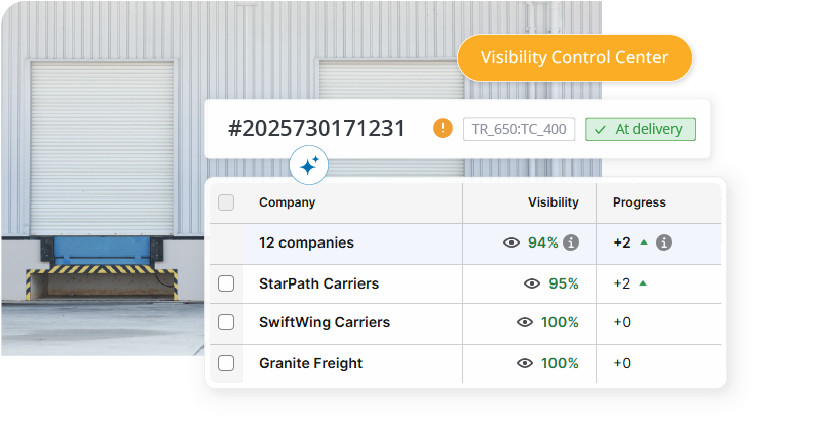Toggle the select-all header checkbox
Image resolution: width=821 pixels, height=441 pixels.
(x=226, y=202)
